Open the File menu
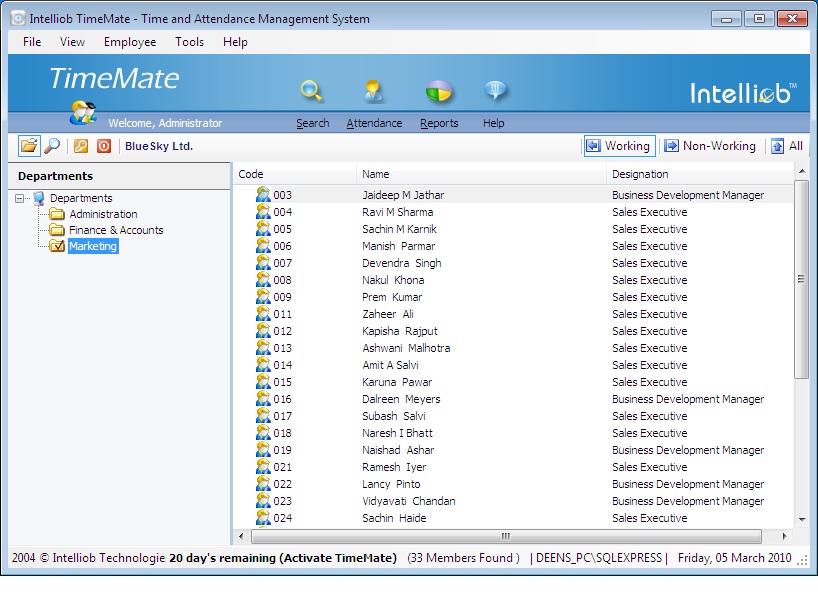The height and width of the screenshot is (614, 818). point(32,42)
